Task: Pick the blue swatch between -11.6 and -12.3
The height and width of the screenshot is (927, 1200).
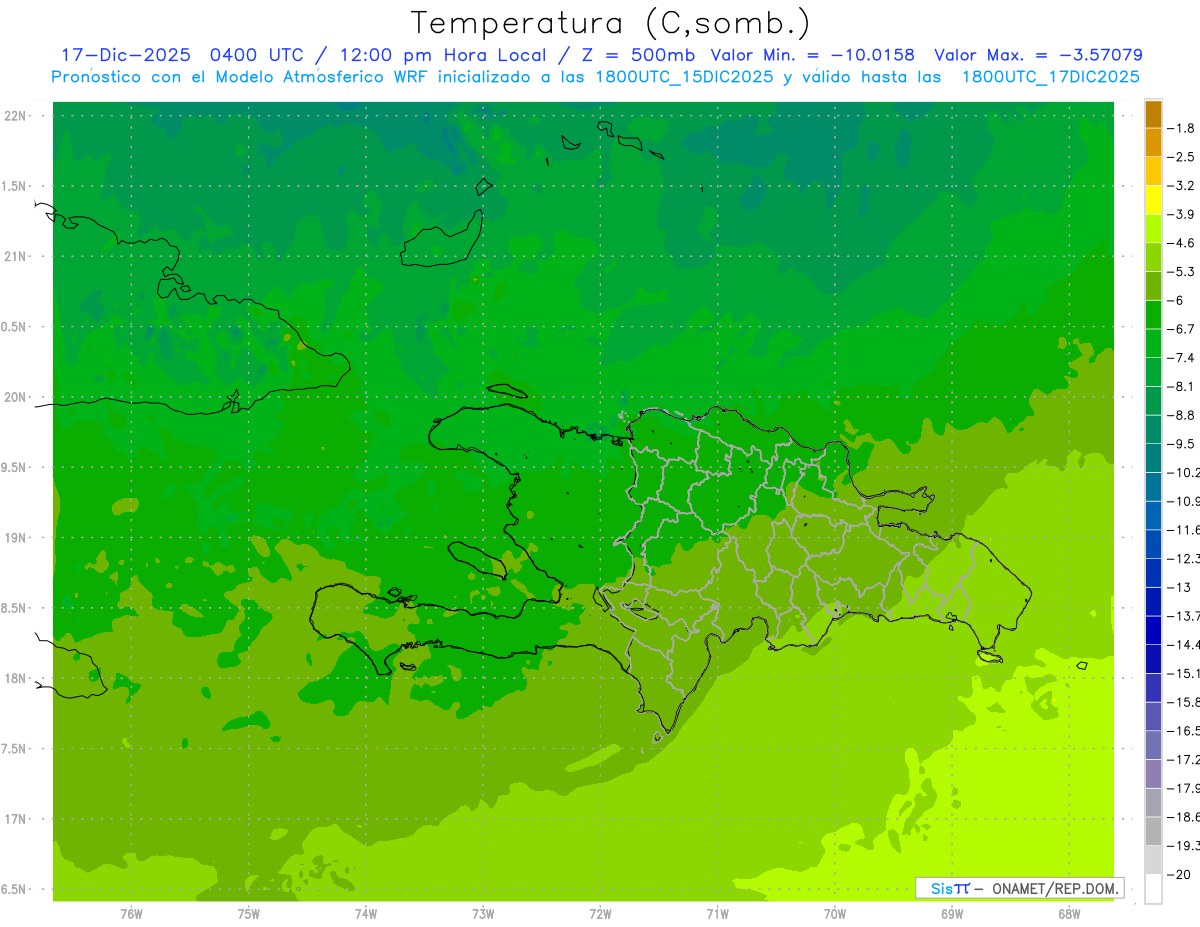Action: tap(1153, 544)
